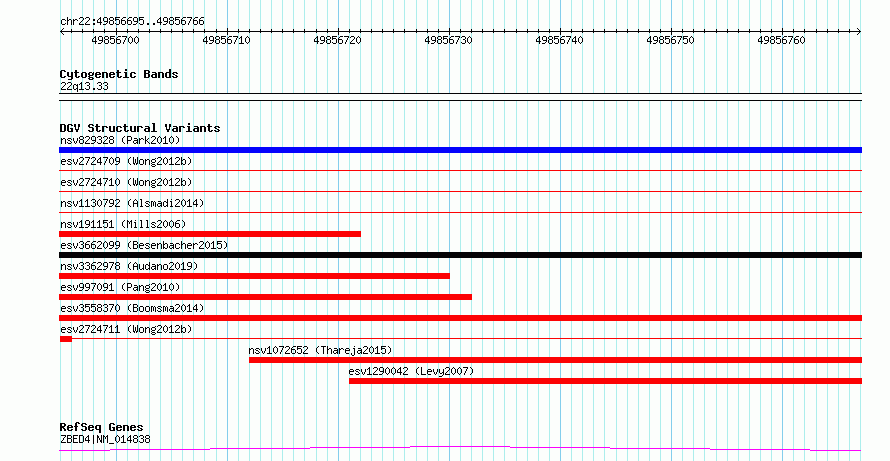Select the red nsv191151 Mills2006 bar
The height and width of the screenshot is (461, 890).
(210, 234)
